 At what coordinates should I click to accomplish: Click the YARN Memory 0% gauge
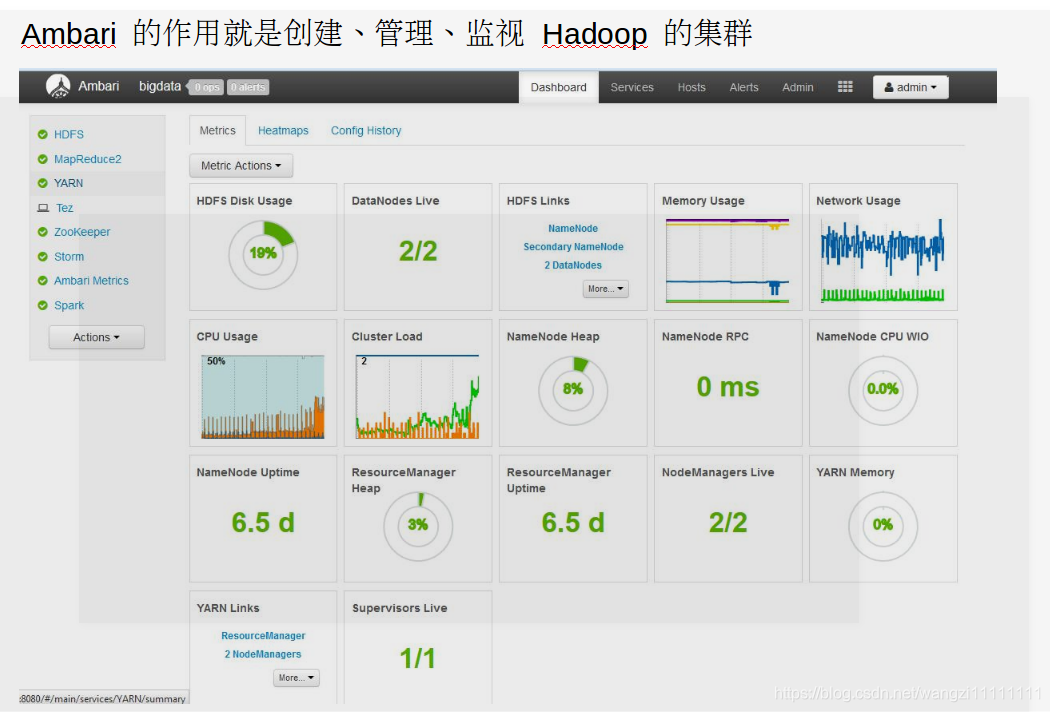coord(883,526)
